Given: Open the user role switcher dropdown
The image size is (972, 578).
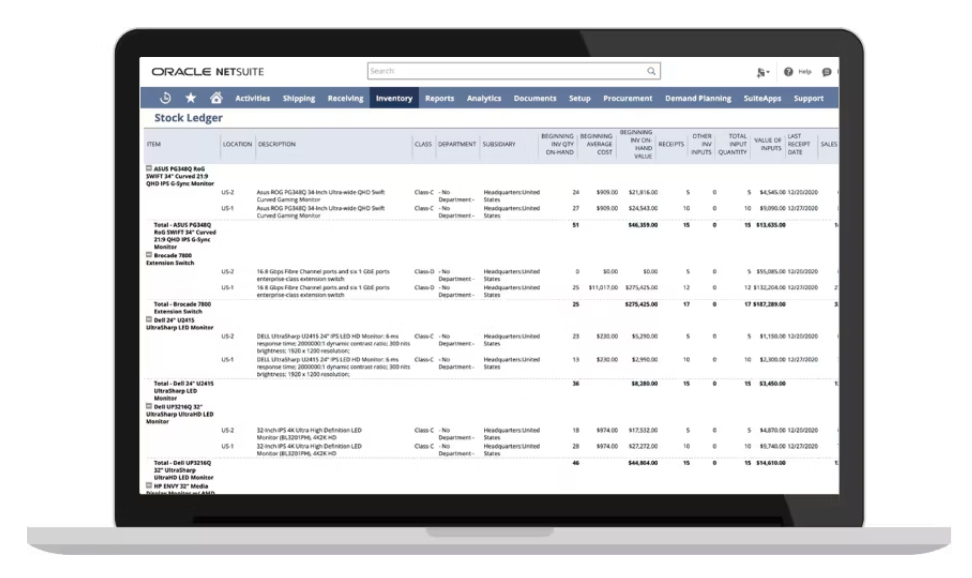Looking at the screenshot, I should point(763,73).
